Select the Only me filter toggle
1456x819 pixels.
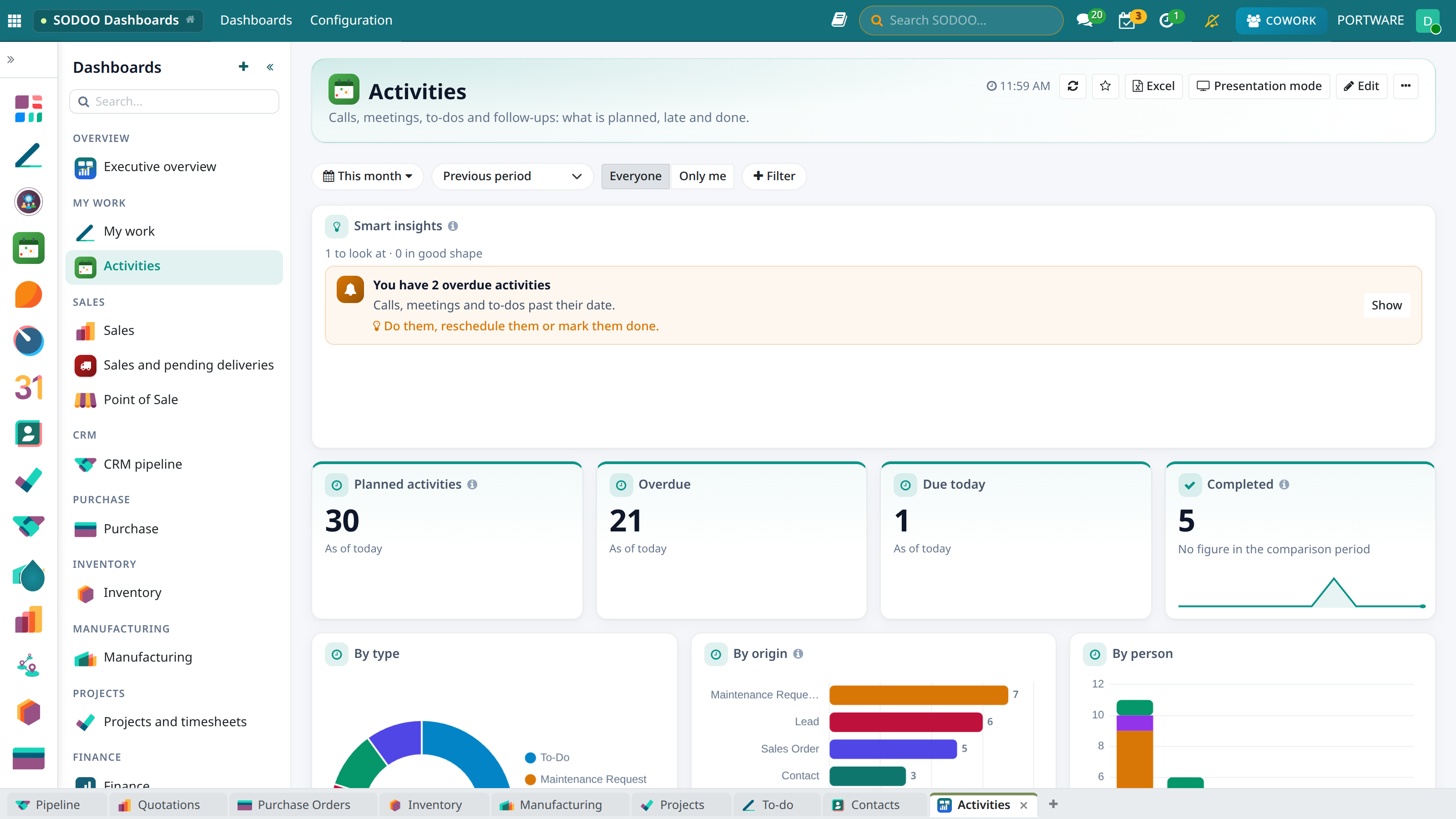(702, 177)
